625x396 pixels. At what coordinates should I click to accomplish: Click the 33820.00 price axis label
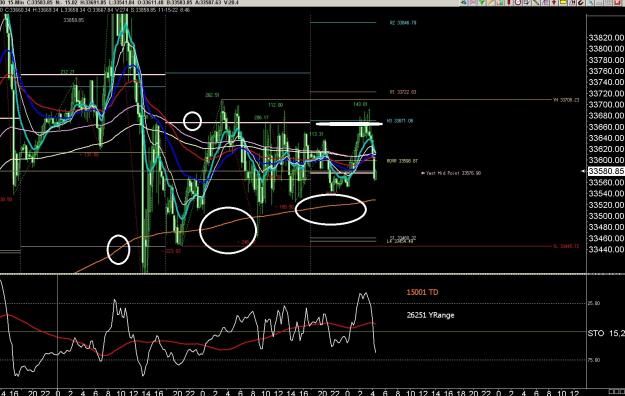(606, 38)
